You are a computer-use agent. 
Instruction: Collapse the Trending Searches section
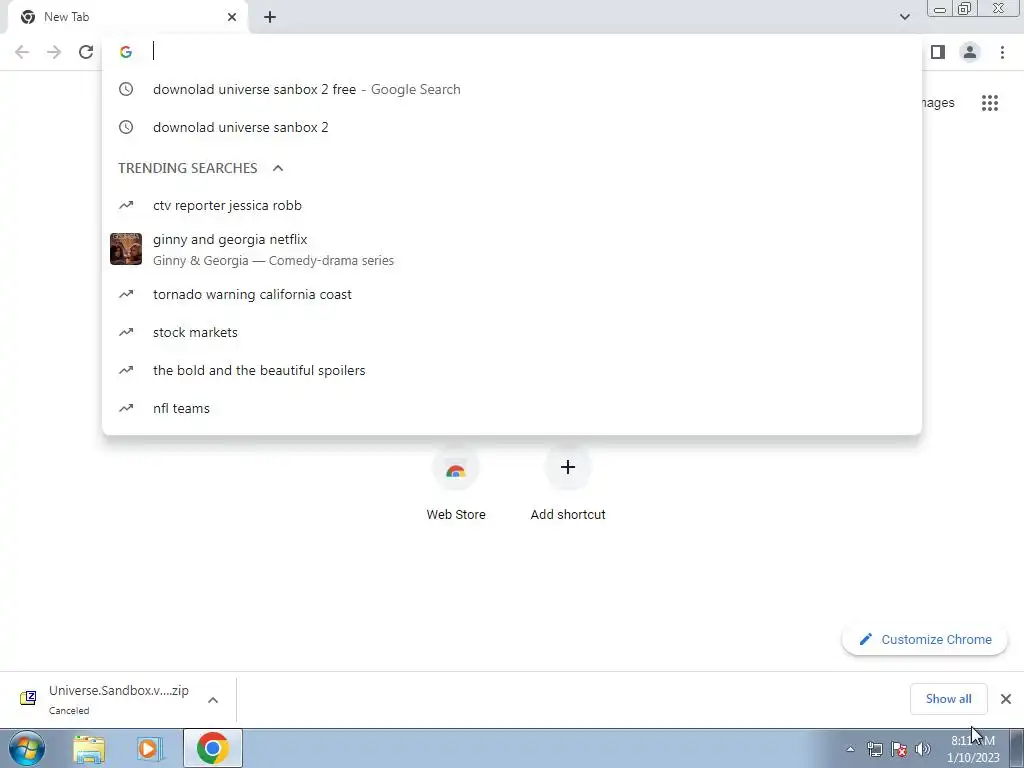point(278,168)
